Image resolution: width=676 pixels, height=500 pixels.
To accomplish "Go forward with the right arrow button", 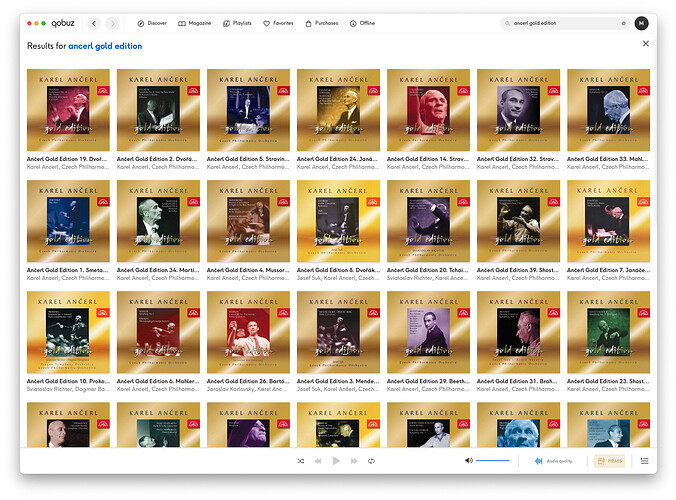I will (x=113, y=23).
